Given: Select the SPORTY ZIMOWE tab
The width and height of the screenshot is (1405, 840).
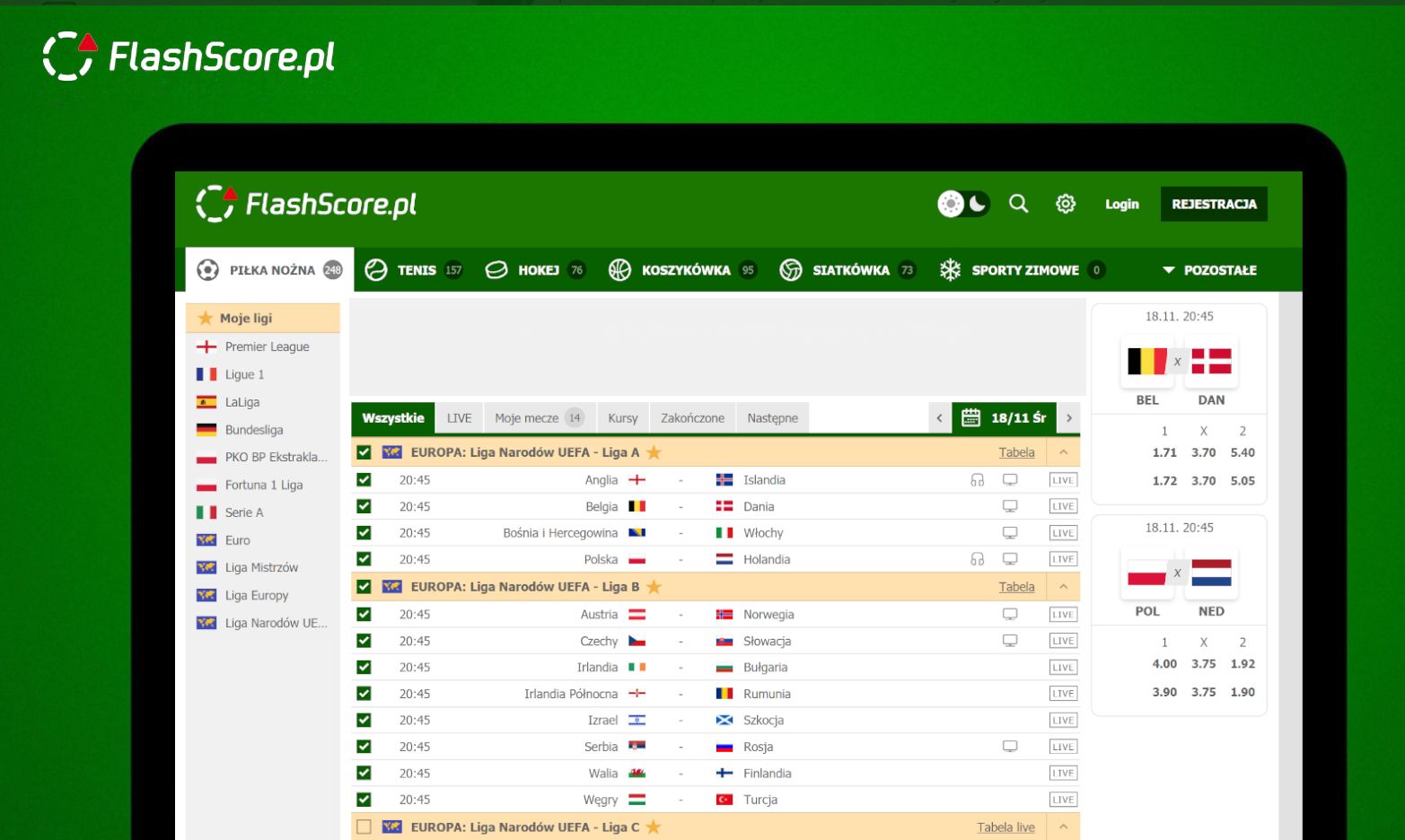Looking at the screenshot, I should click(1022, 269).
